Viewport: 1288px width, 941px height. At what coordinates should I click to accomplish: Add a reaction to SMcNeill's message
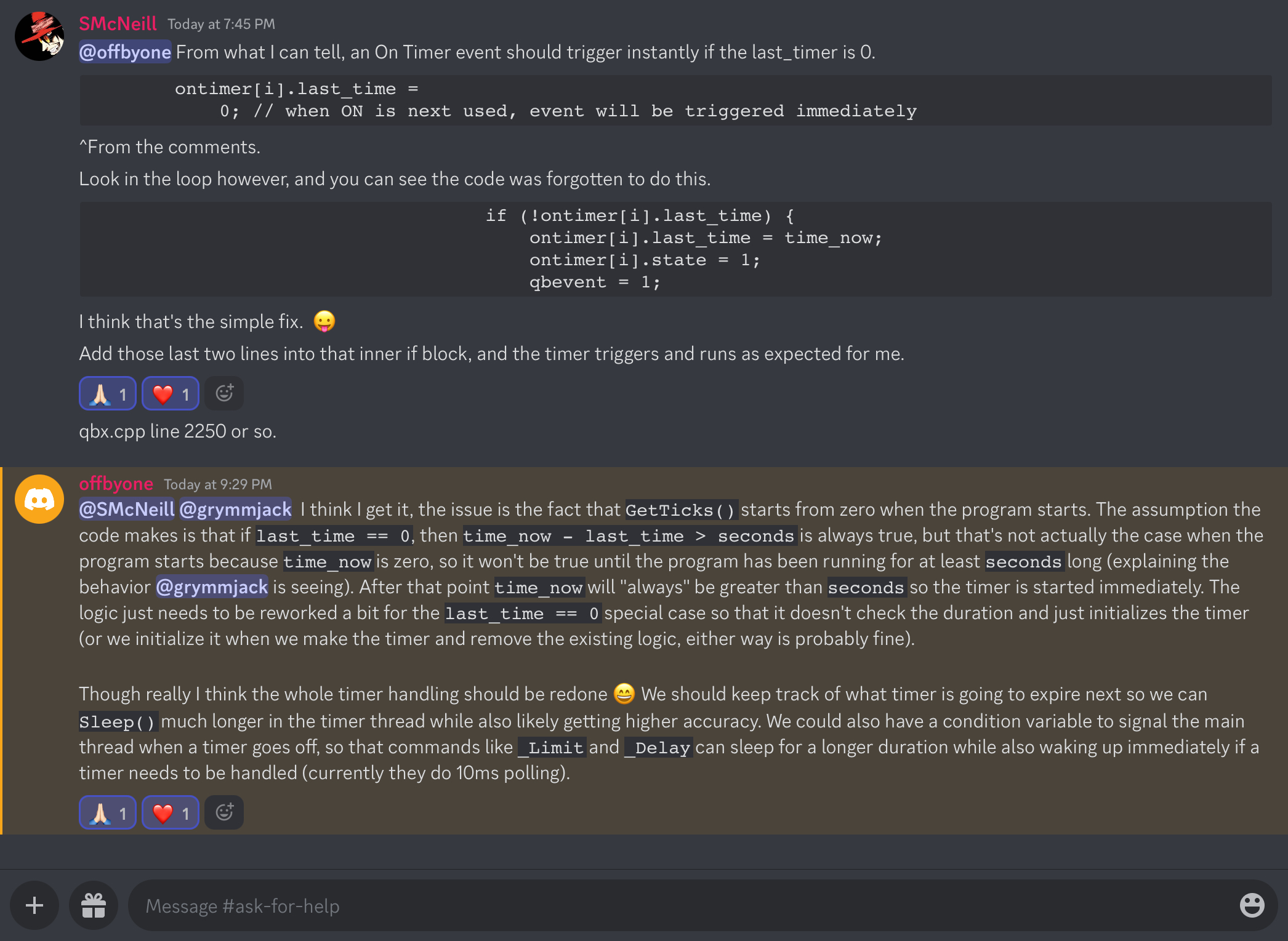pyautogui.click(x=224, y=393)
